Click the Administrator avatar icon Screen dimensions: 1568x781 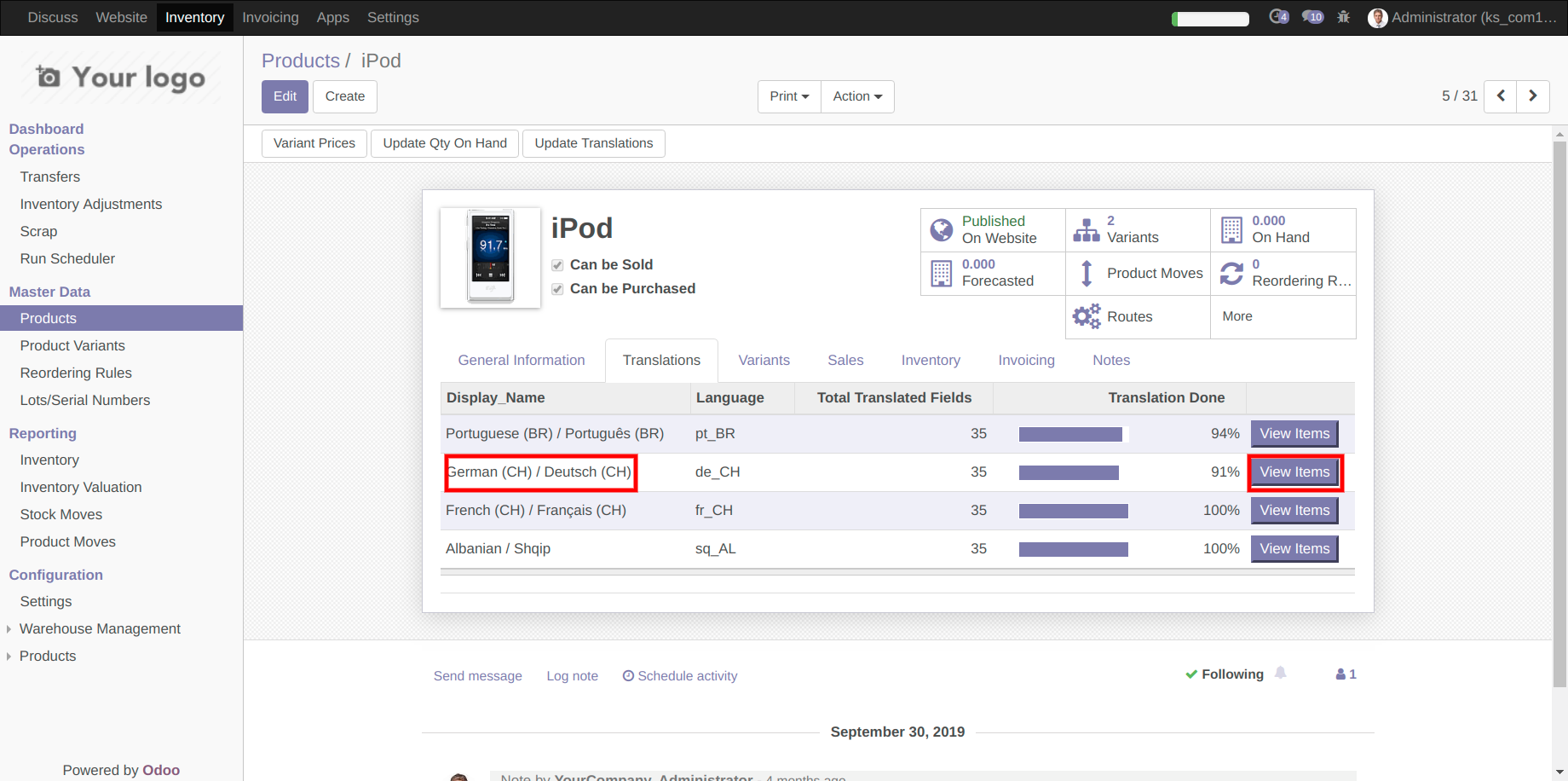click(1377, 18)
